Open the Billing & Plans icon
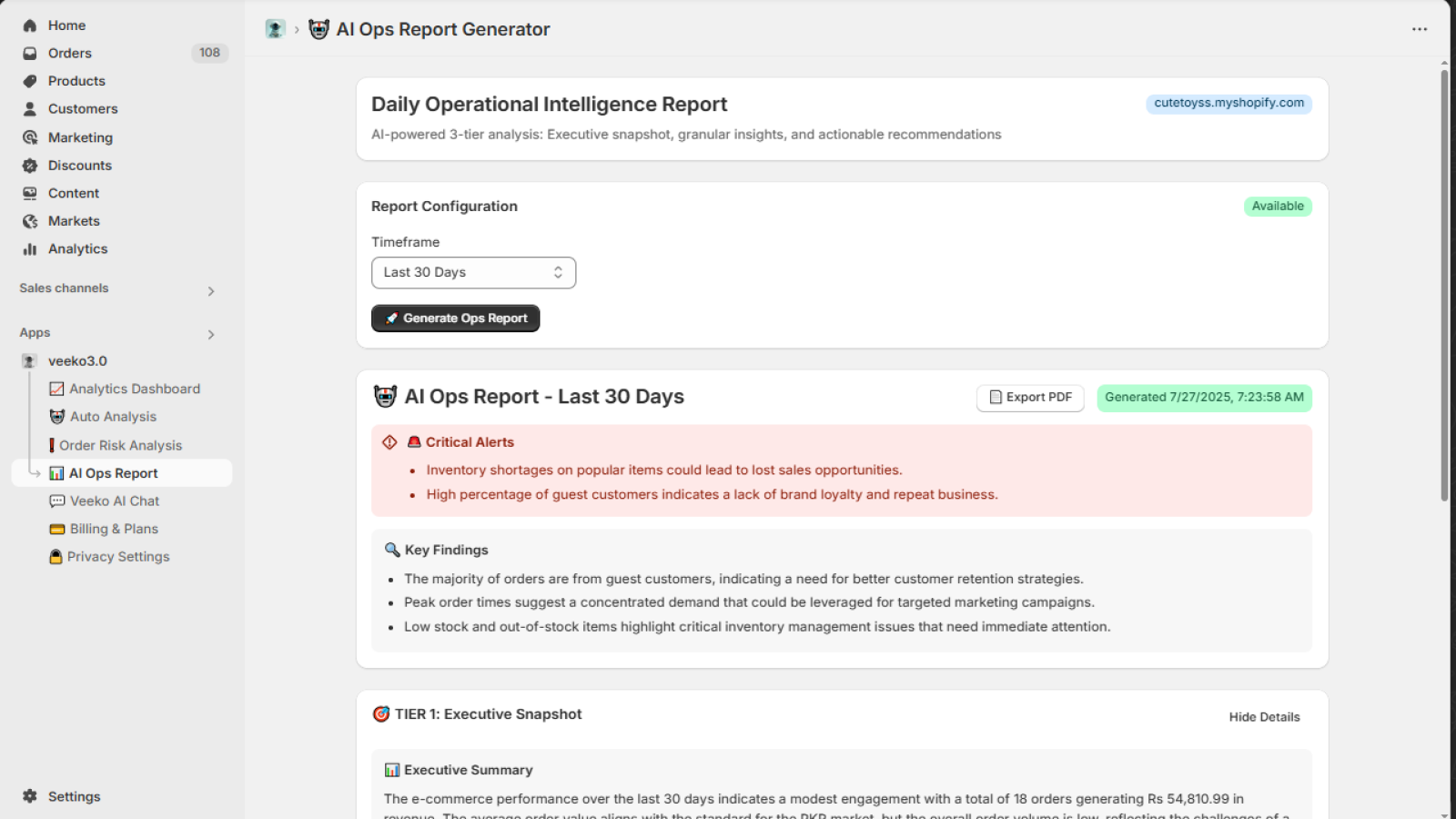This screenshot has height=819, width=1456. [x=57, y=528]
